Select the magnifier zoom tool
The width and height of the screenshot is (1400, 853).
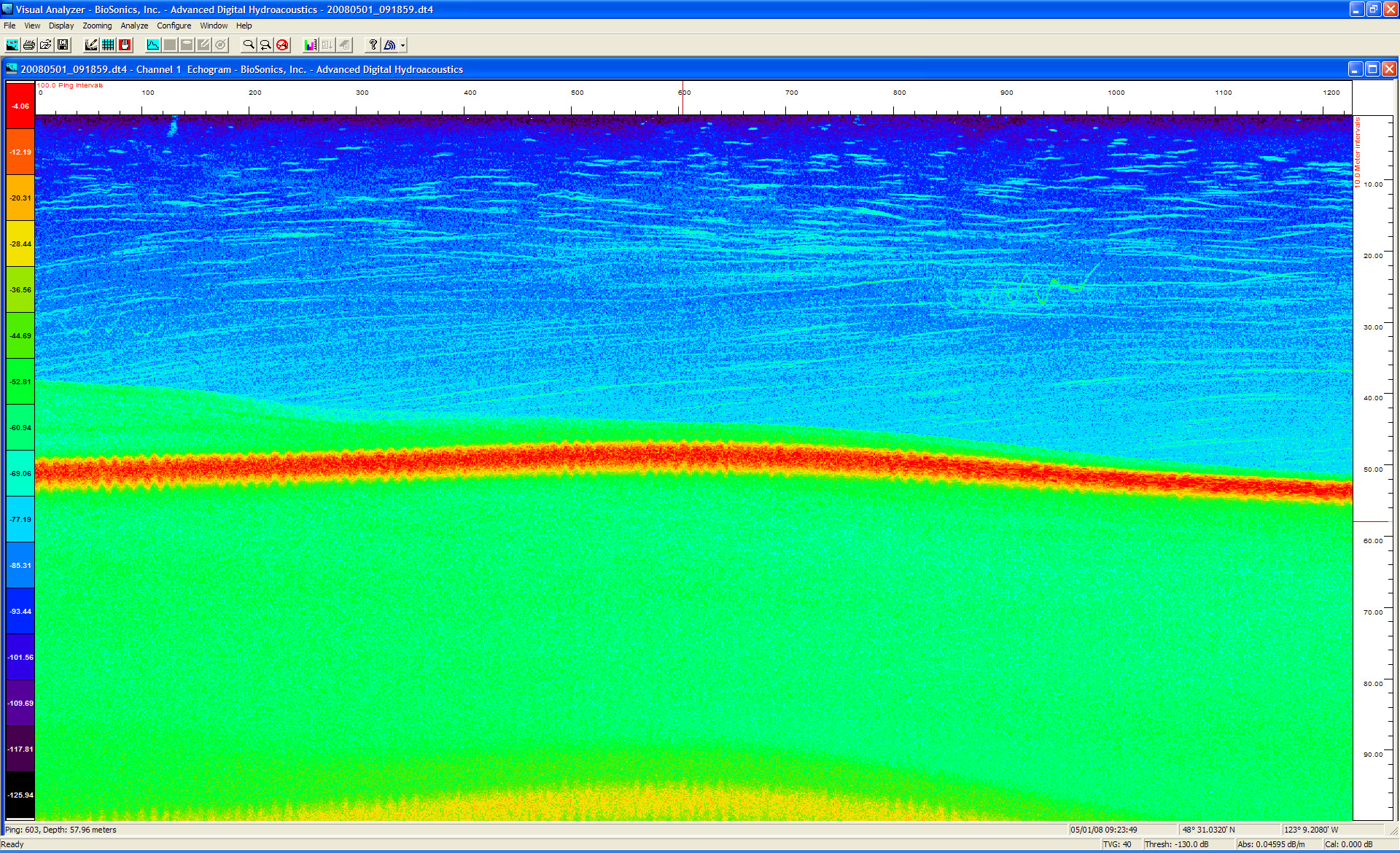pos(249,45)
